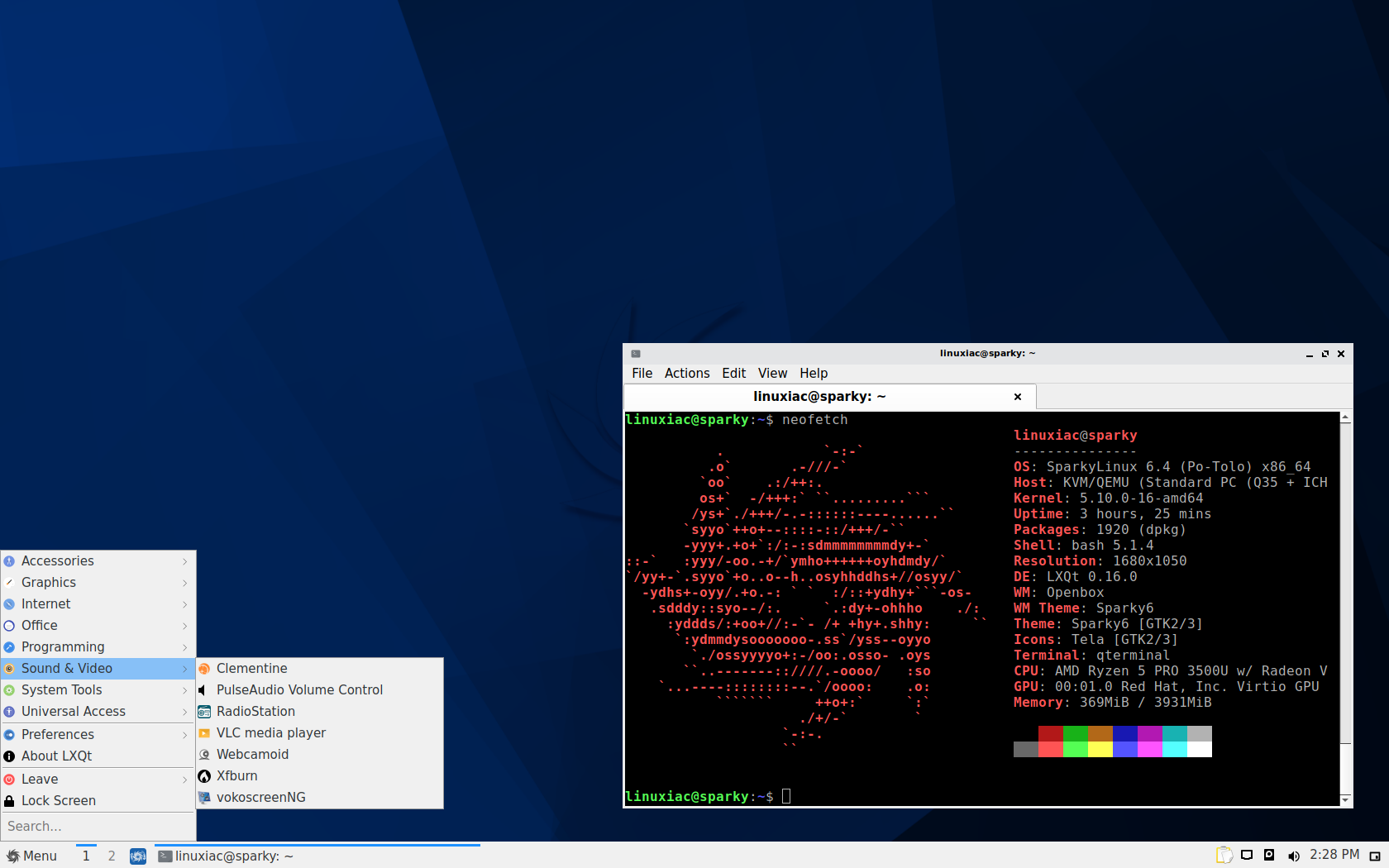This screenshot has width=1389, height=868.
Task: Click the Office category icon
Action: tap(9, 626)
